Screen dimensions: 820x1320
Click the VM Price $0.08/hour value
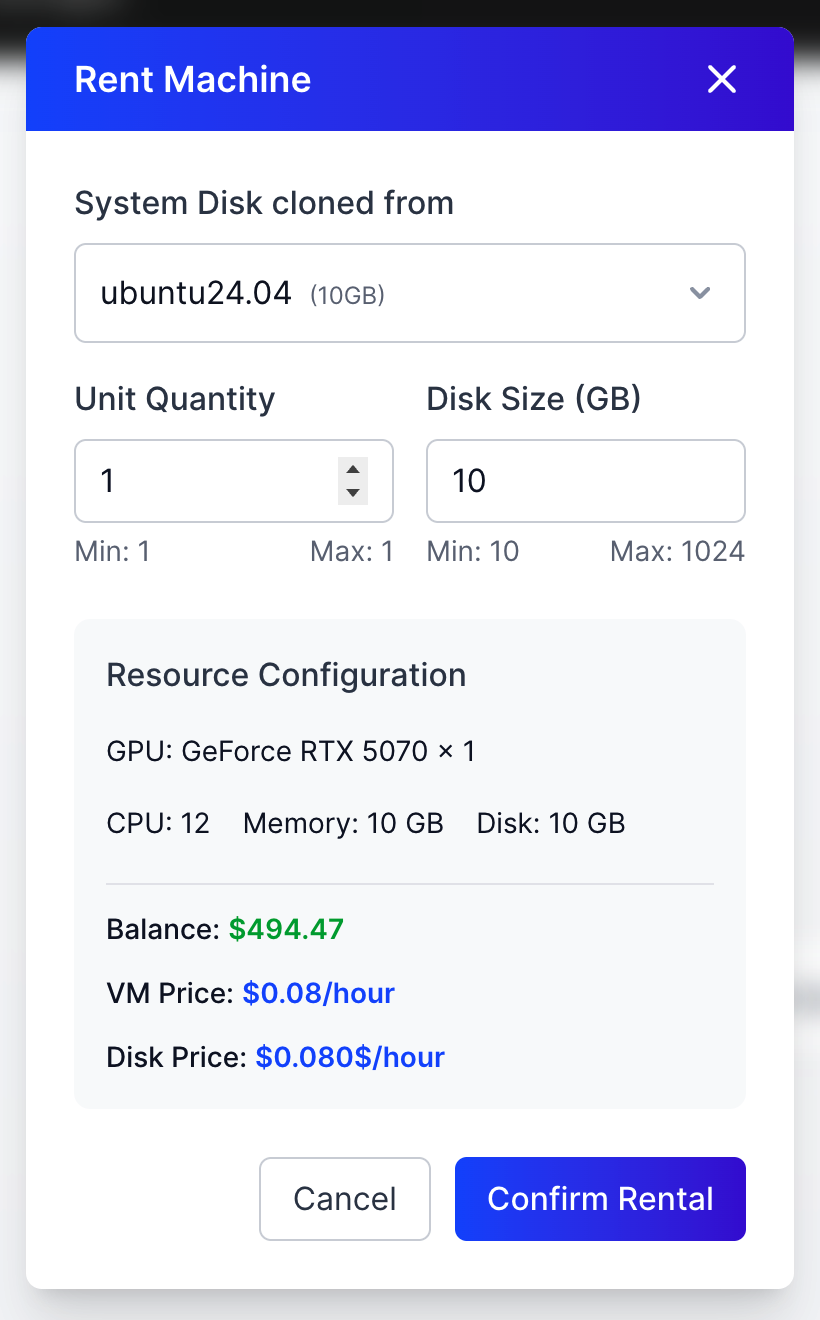(x=318, y=993)
